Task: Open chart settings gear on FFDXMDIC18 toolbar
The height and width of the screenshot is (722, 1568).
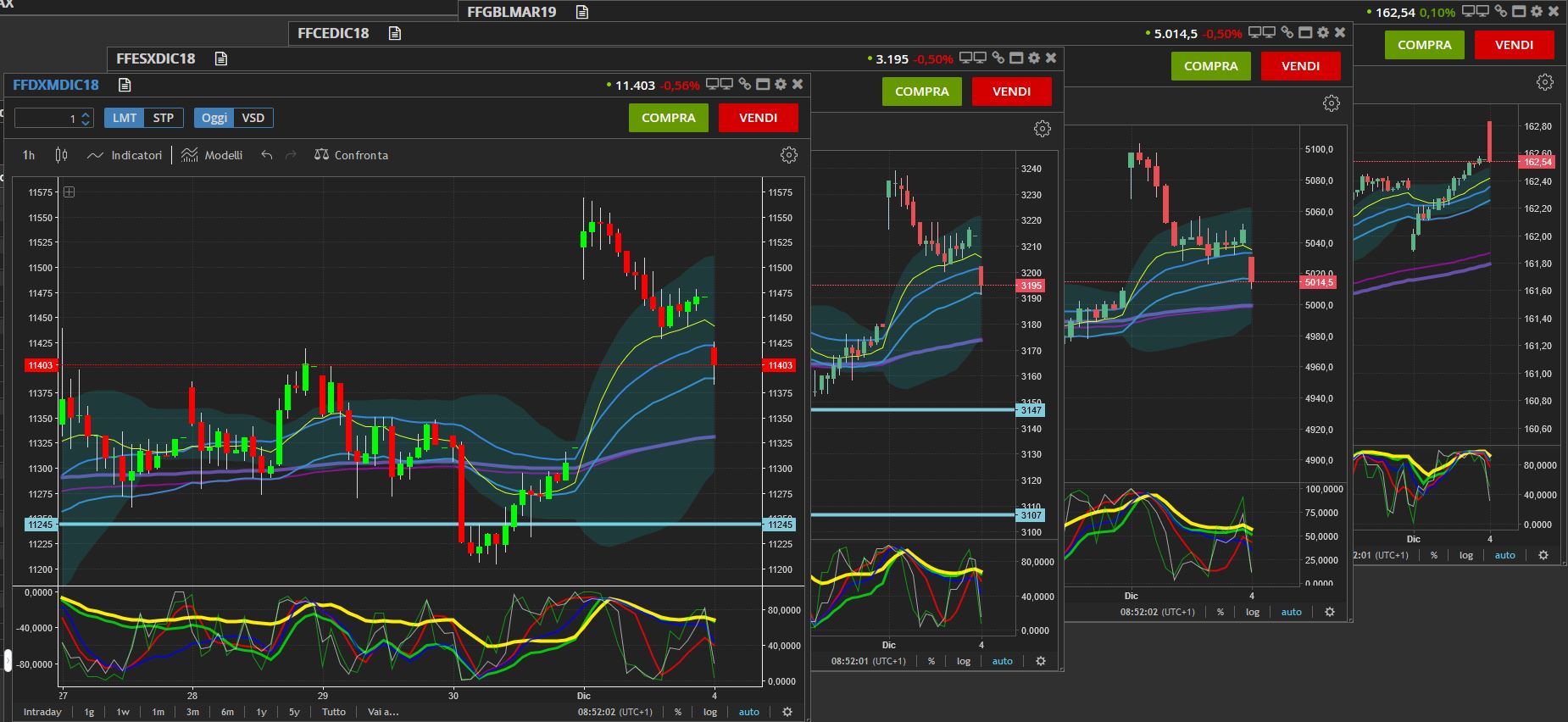Action: 789,155
